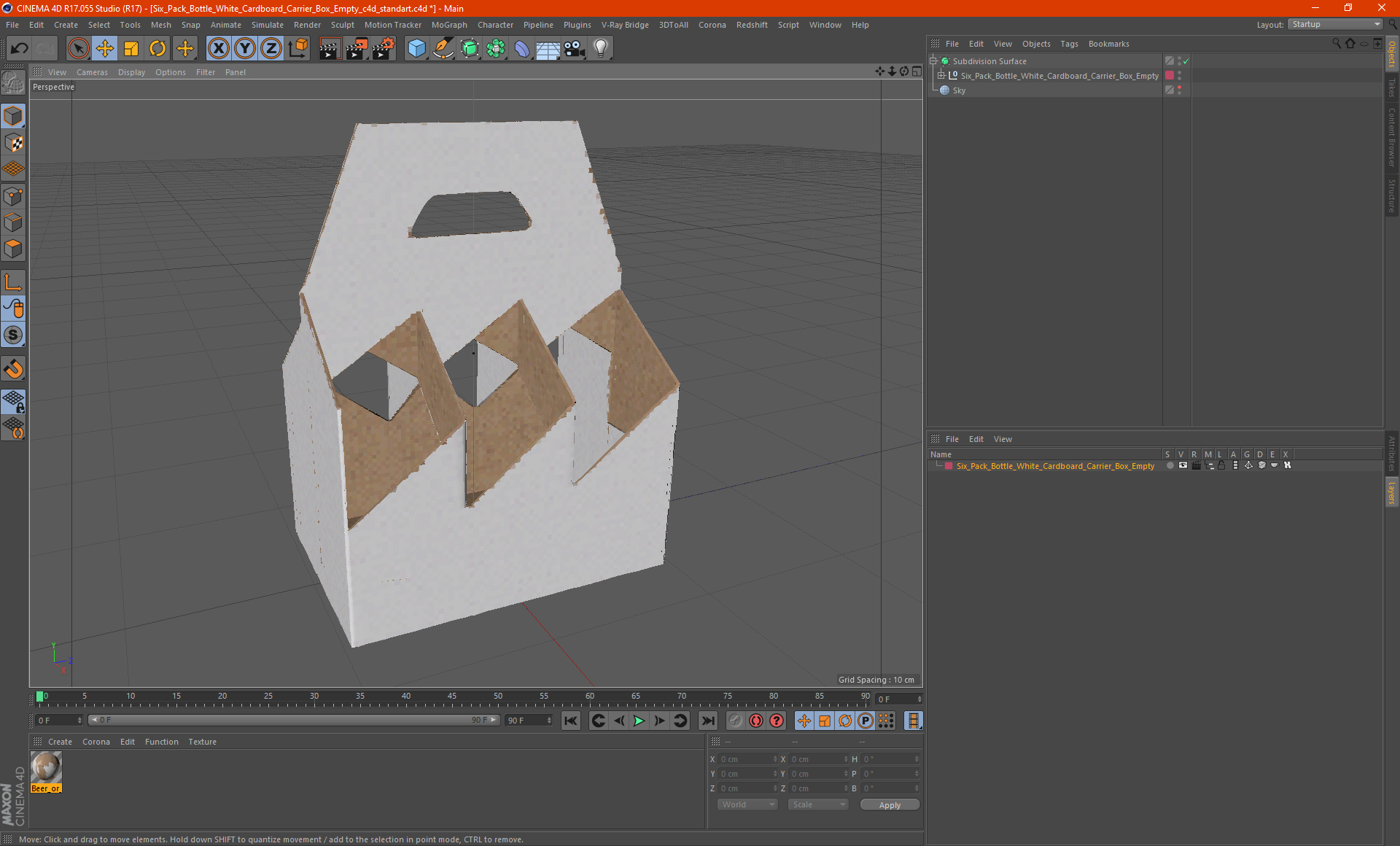Click the Undo arrow icon
The height and width of the screenshot is (846, 1400).
click(19, 49)
